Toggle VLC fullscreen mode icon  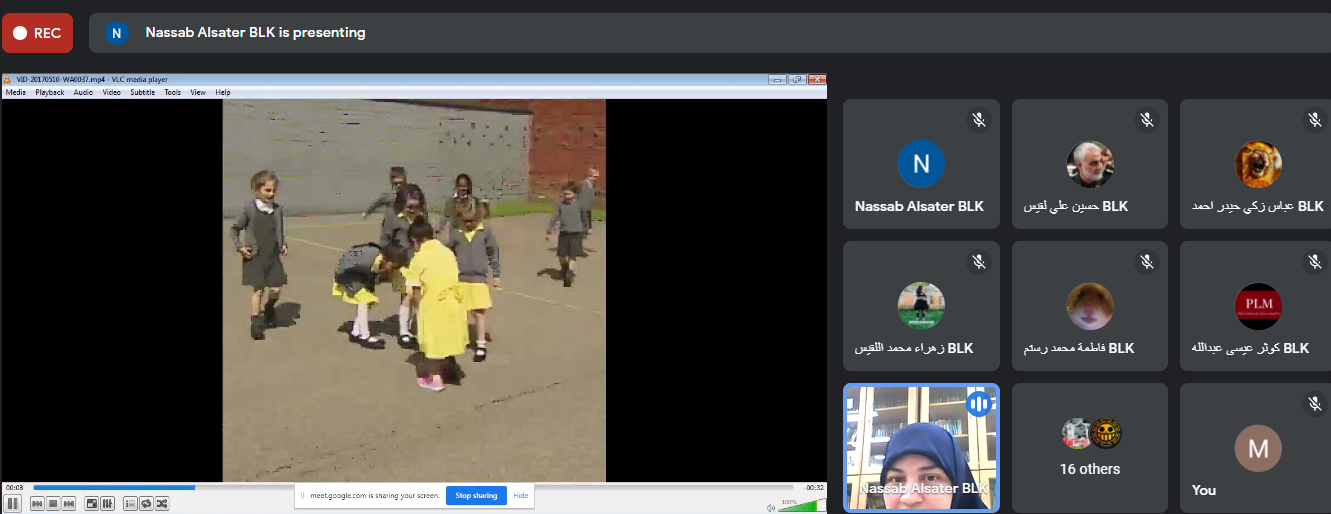pyautogui.click(x=92, y=503)
